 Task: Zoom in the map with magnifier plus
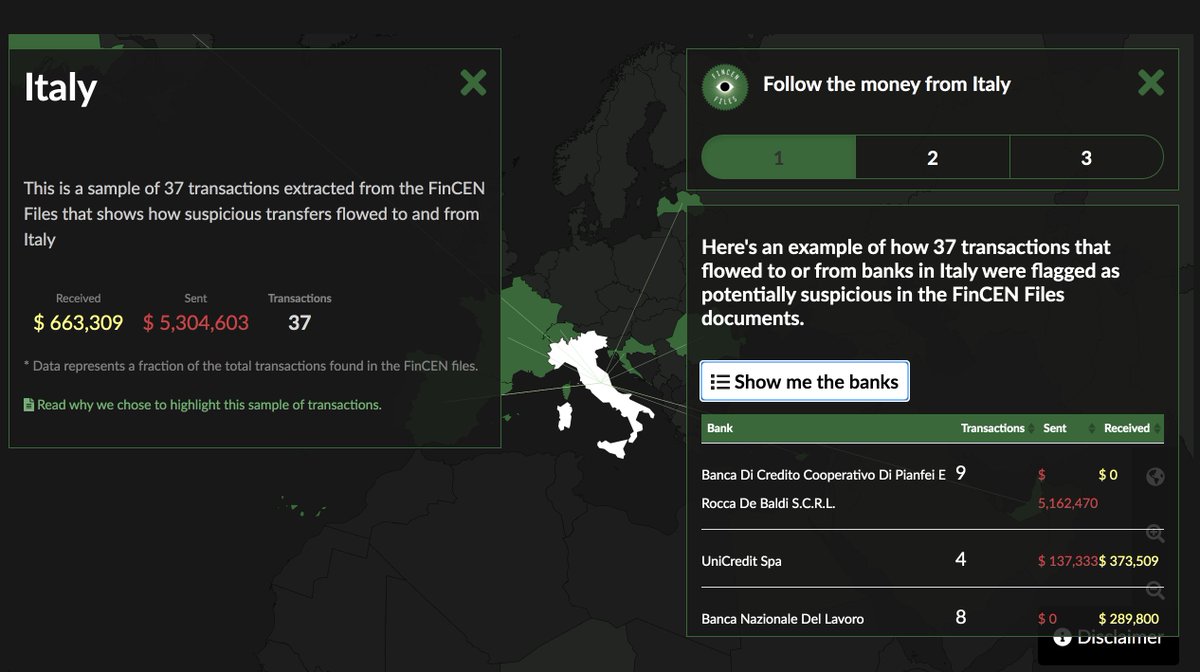1155,534
